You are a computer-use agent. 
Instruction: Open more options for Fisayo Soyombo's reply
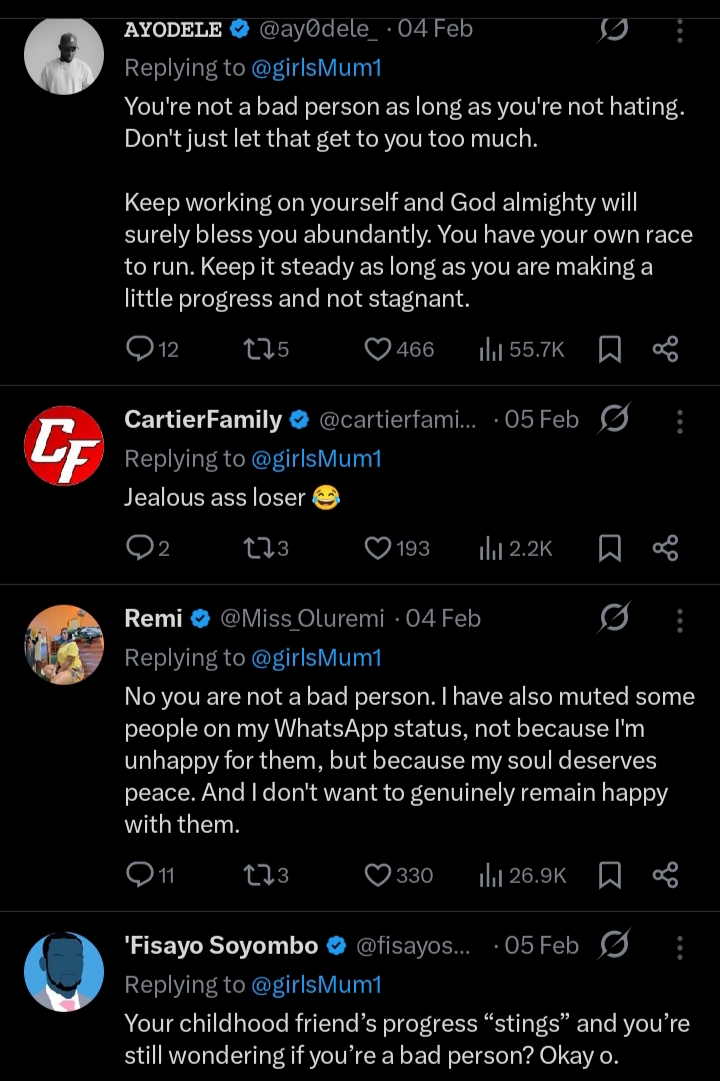(679, 946)
